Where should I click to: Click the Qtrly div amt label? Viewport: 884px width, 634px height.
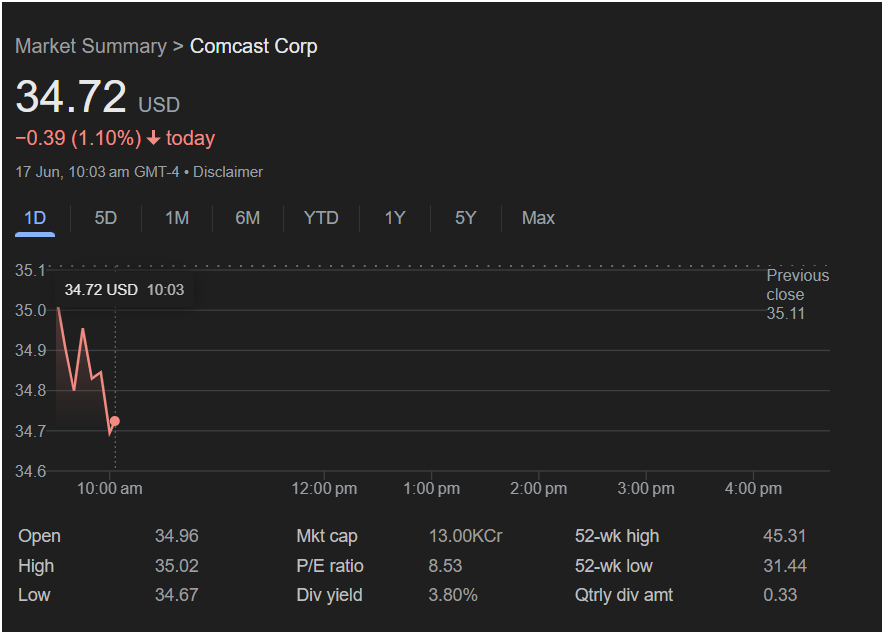[624, 595]
